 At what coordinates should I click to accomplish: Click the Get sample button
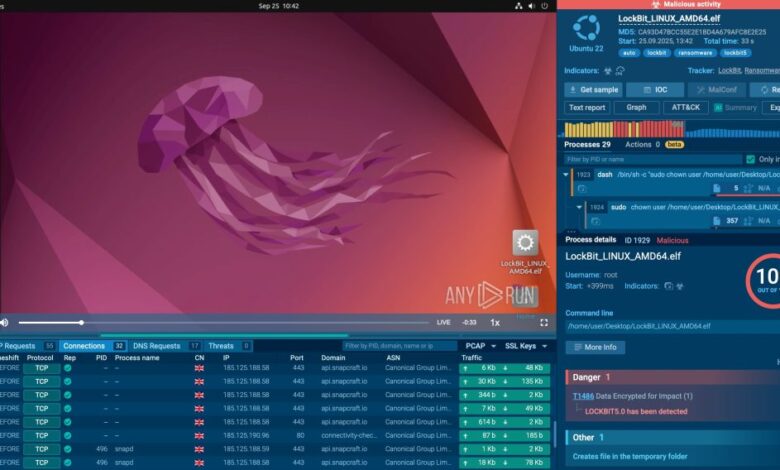pos(593,89)
